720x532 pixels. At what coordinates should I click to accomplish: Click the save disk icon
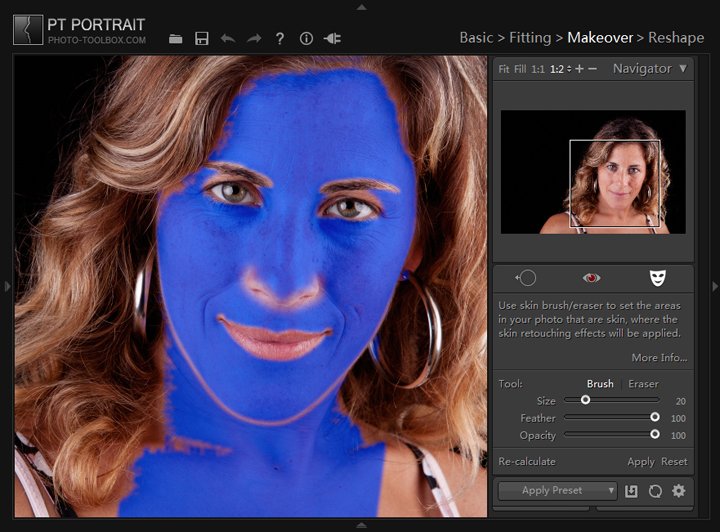pyautogui.click(x=202, y=39)
